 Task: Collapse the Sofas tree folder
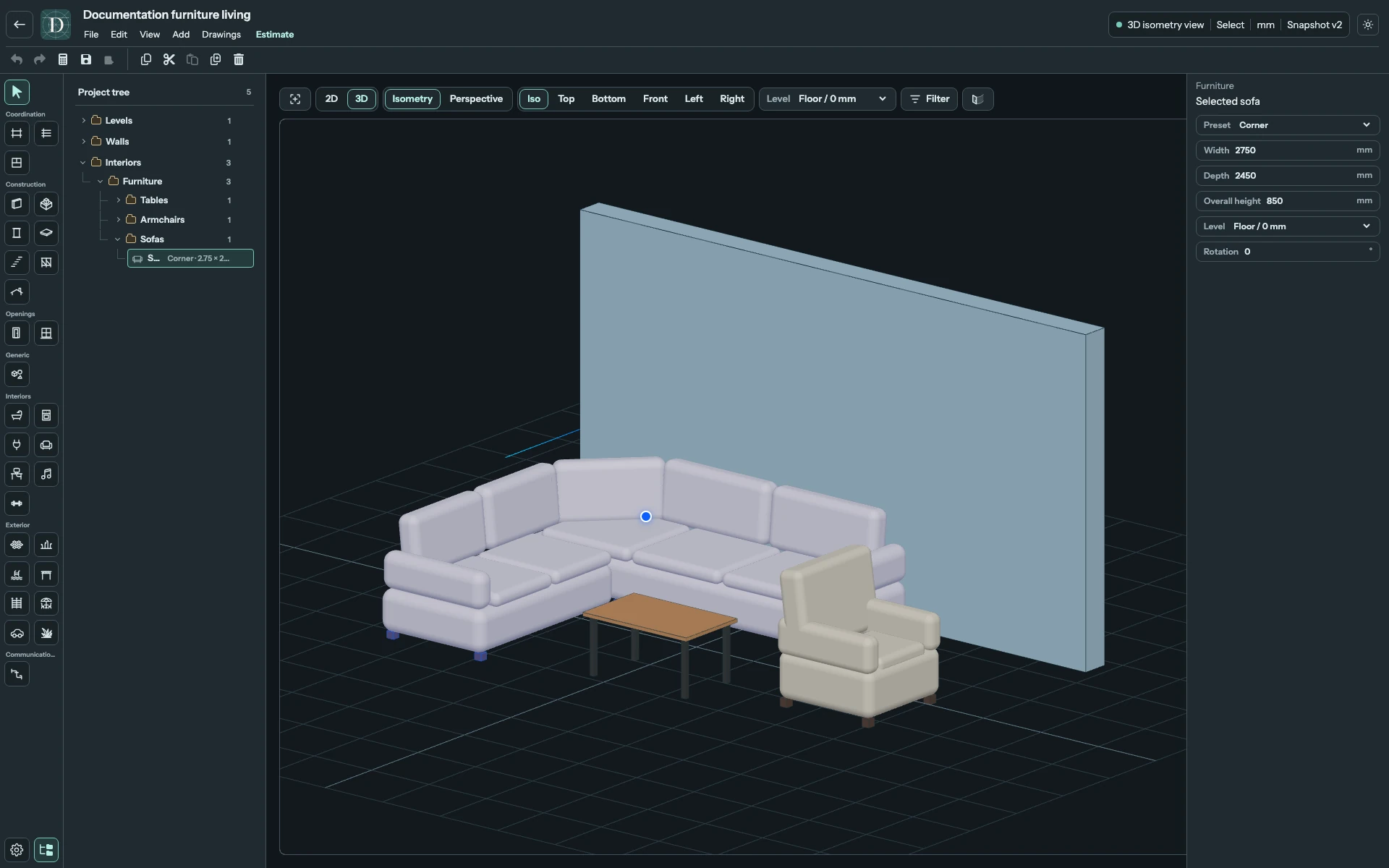click(x=118, y=239)
